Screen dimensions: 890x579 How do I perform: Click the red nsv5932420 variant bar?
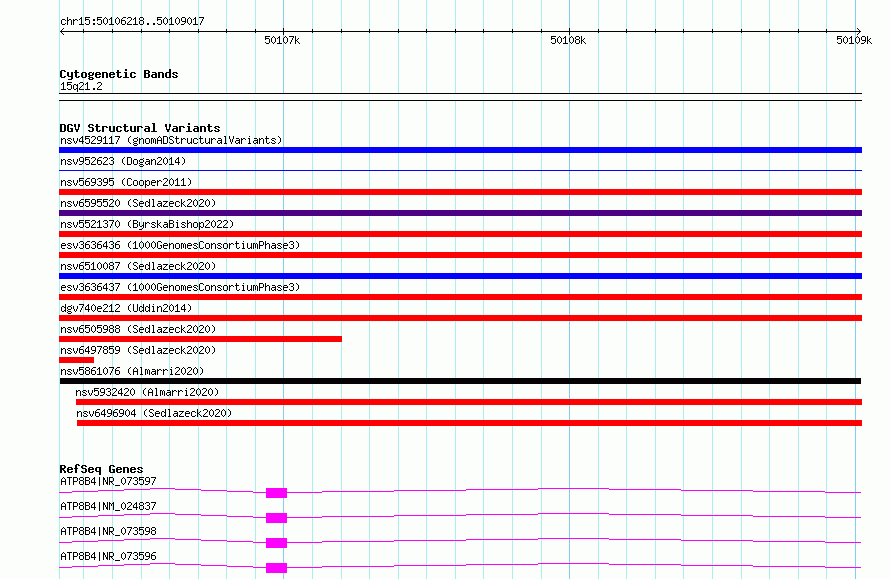click(x=469, y=402)
